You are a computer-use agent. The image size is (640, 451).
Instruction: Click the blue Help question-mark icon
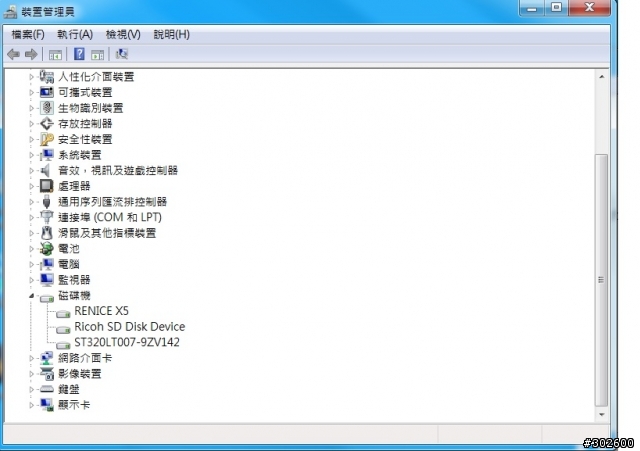click(79, 54)
